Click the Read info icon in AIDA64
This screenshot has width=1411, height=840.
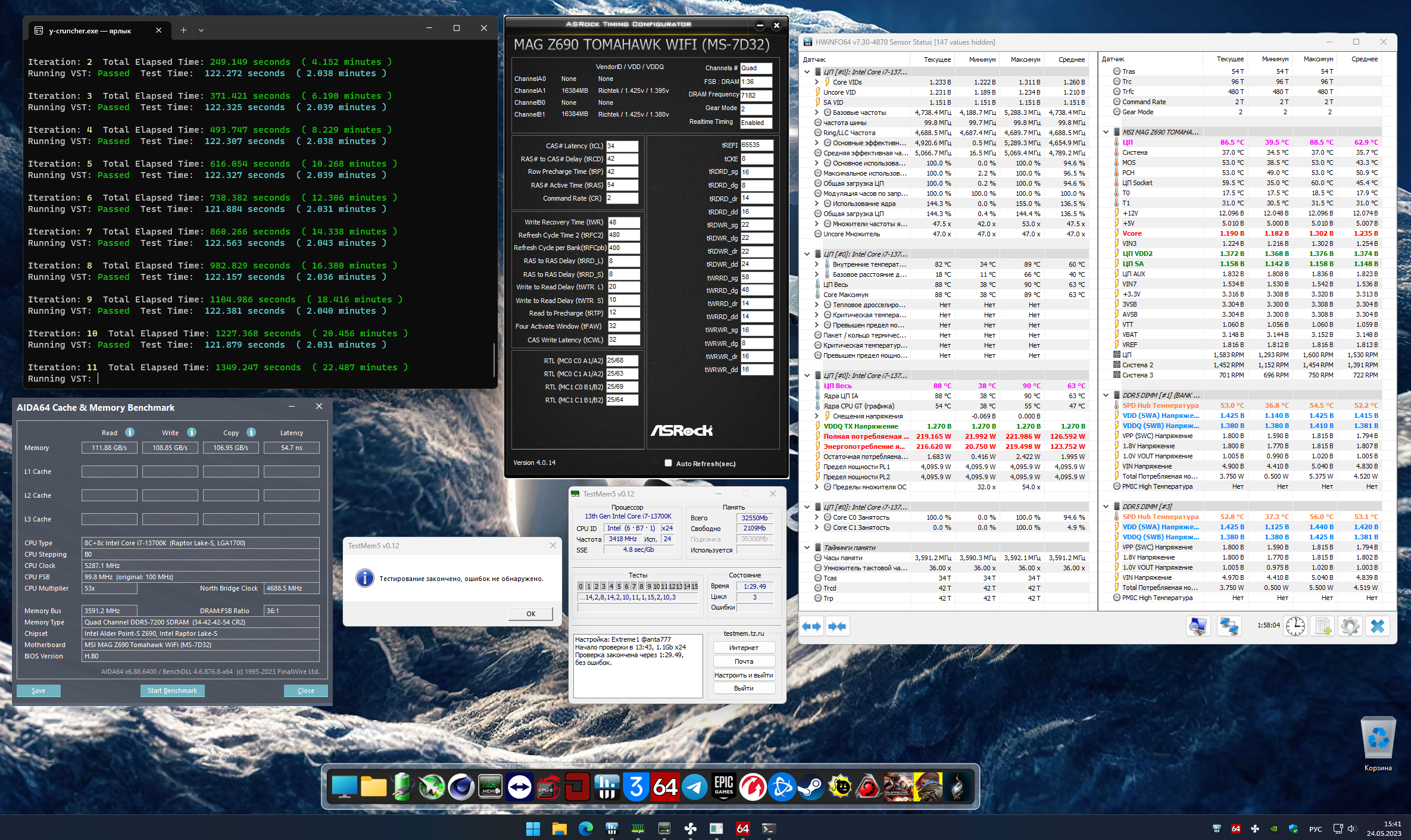click(x=130, y=432)
